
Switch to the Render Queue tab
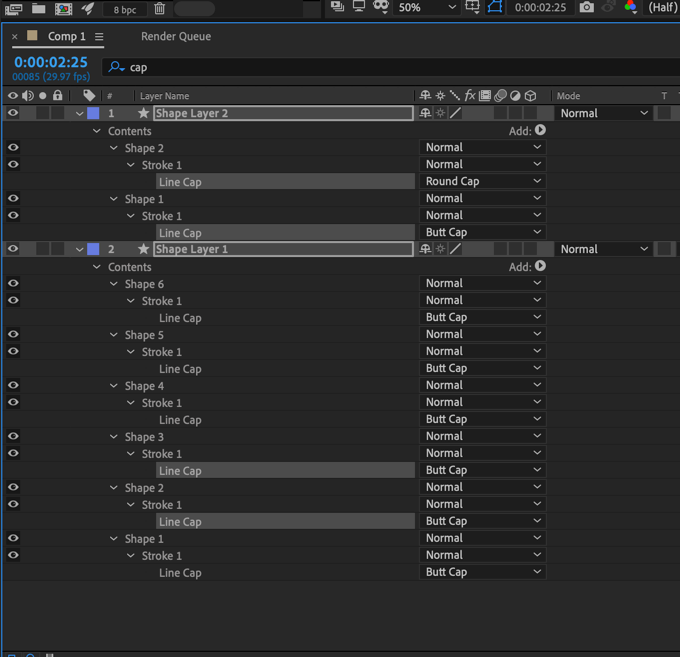coord(176,37)
